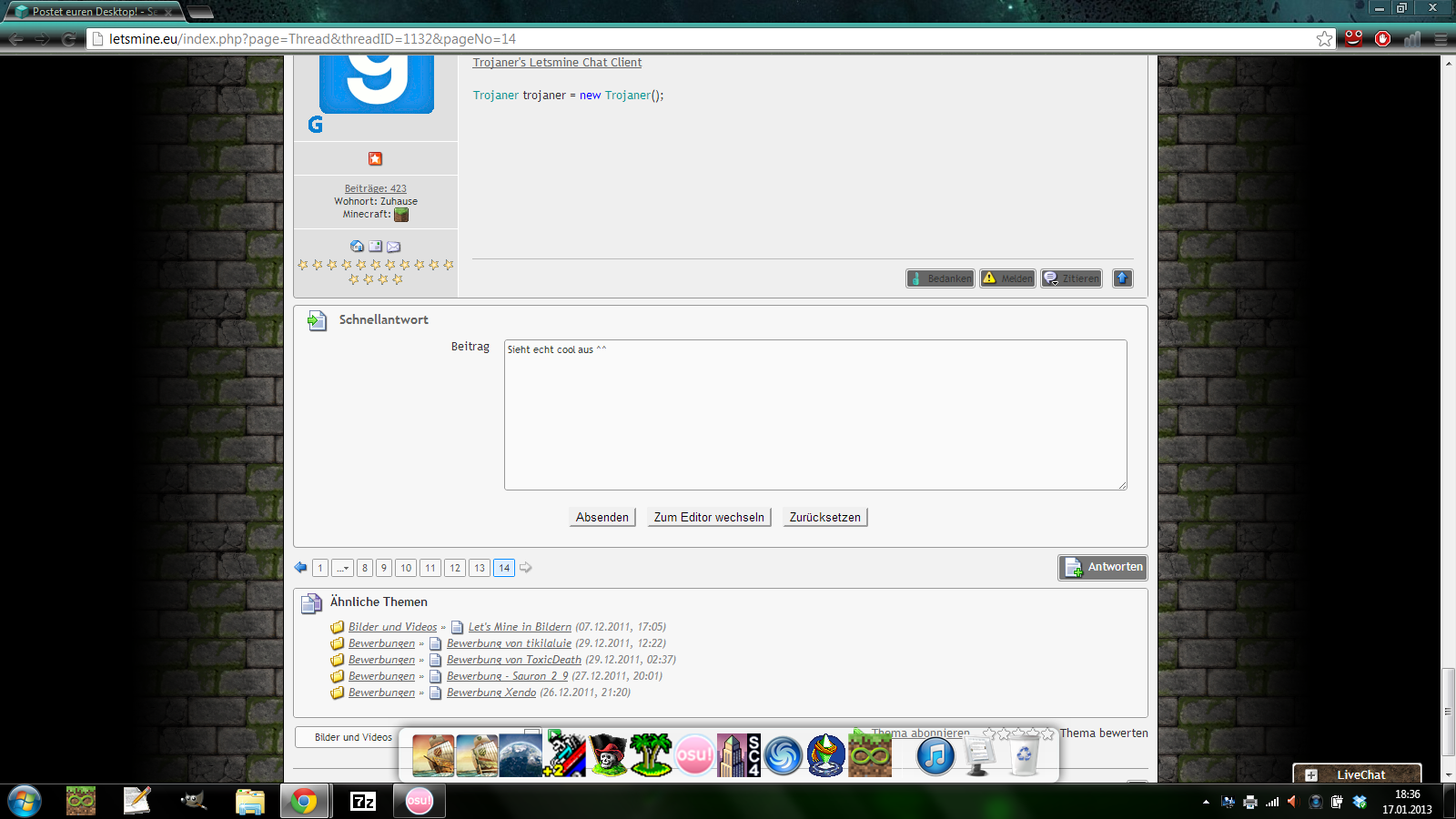Image resolution: width=1456 pixels, height=819 pixels.
Task: Bookmark this page with the star icon
Action: (x=1324, y=38)
